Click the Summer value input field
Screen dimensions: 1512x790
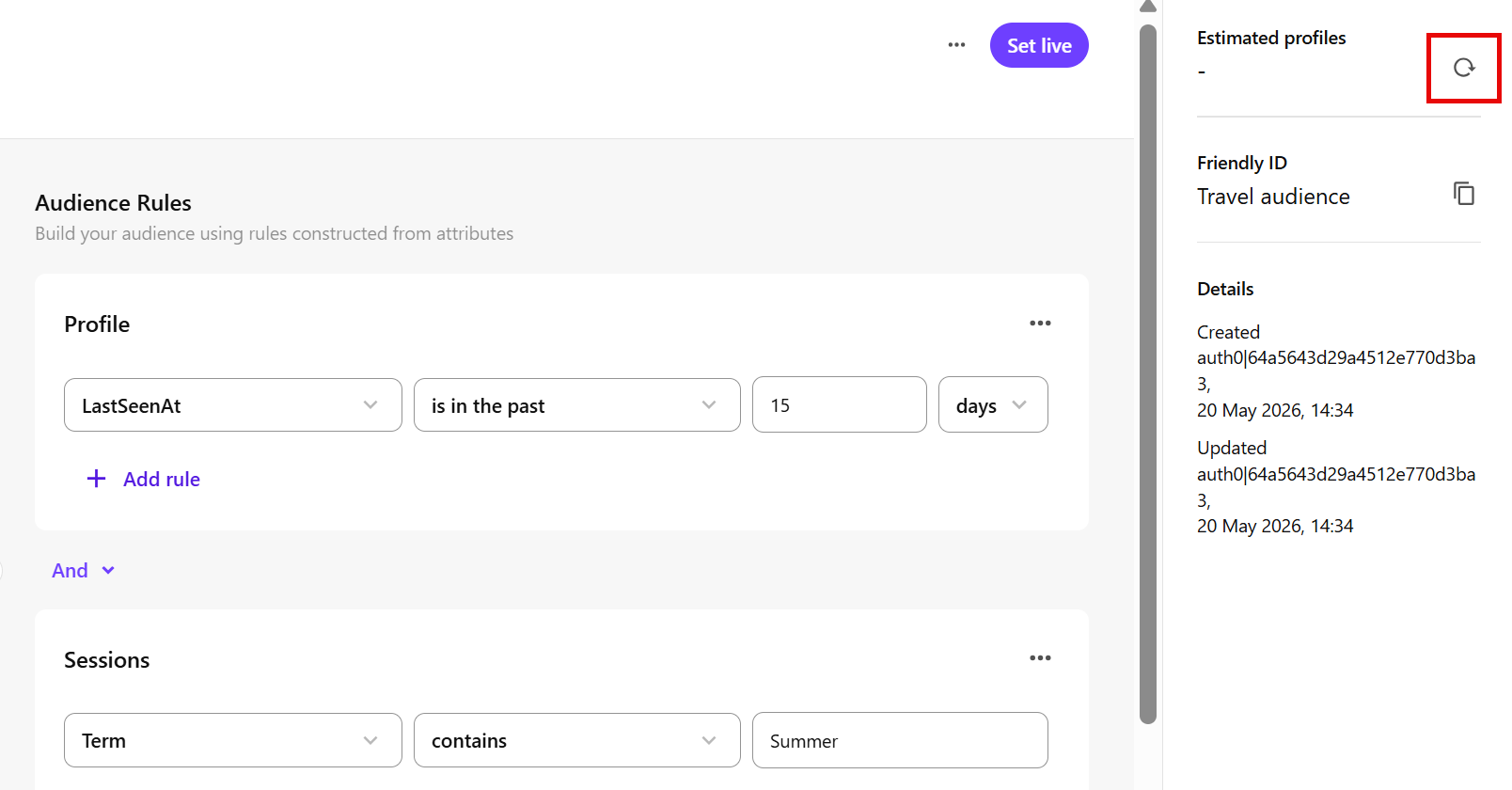click(x=900, y=740)
